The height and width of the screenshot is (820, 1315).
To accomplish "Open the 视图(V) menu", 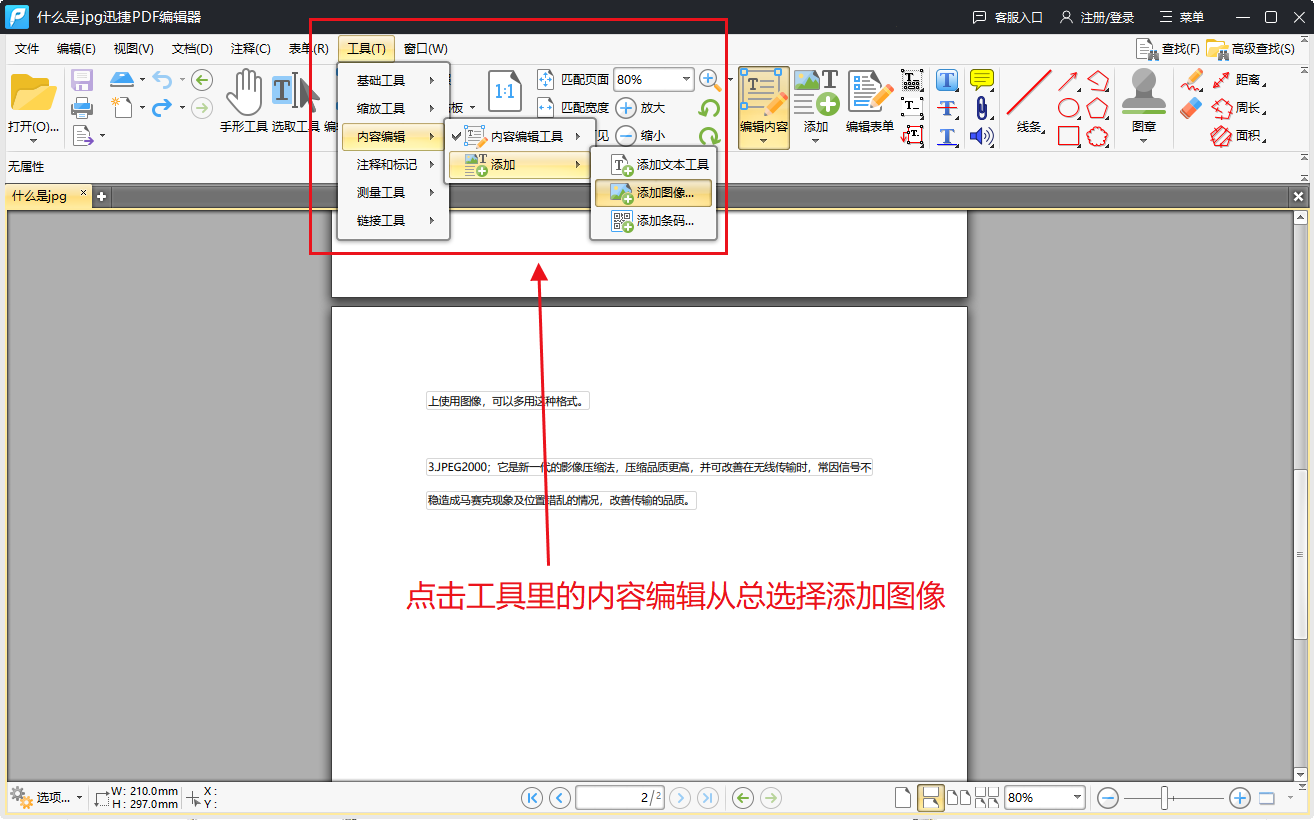I will click(133, 48).
